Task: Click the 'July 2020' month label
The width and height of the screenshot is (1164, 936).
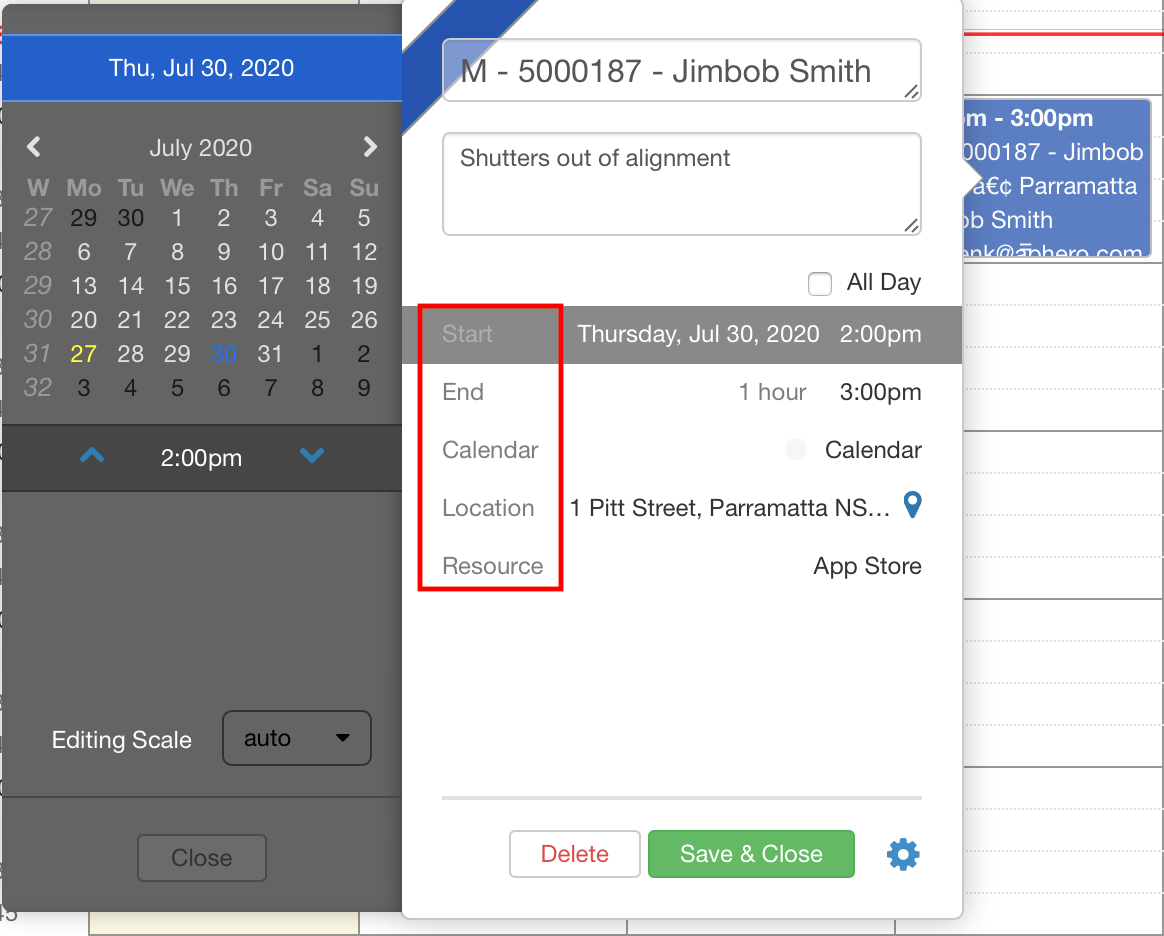Action: click(200, 147)
